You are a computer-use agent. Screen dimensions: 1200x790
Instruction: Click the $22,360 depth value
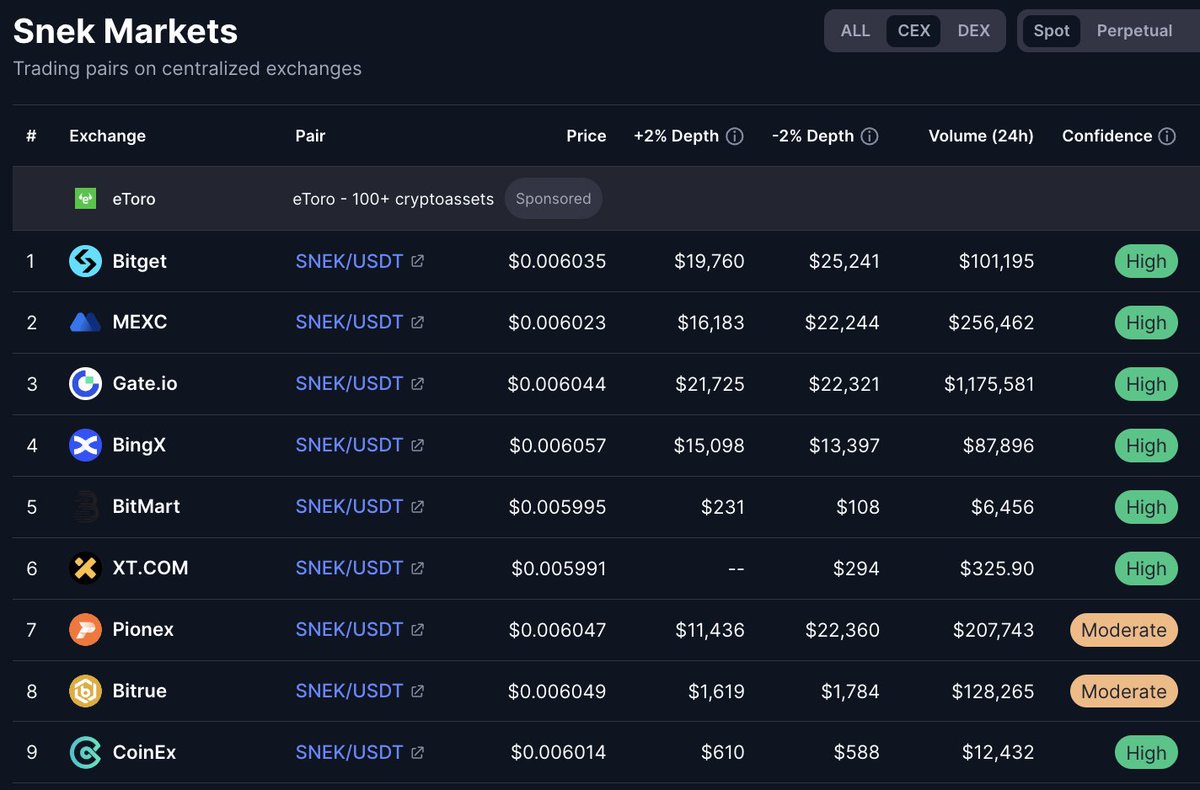pyautogui.click(x=842, y=630)
